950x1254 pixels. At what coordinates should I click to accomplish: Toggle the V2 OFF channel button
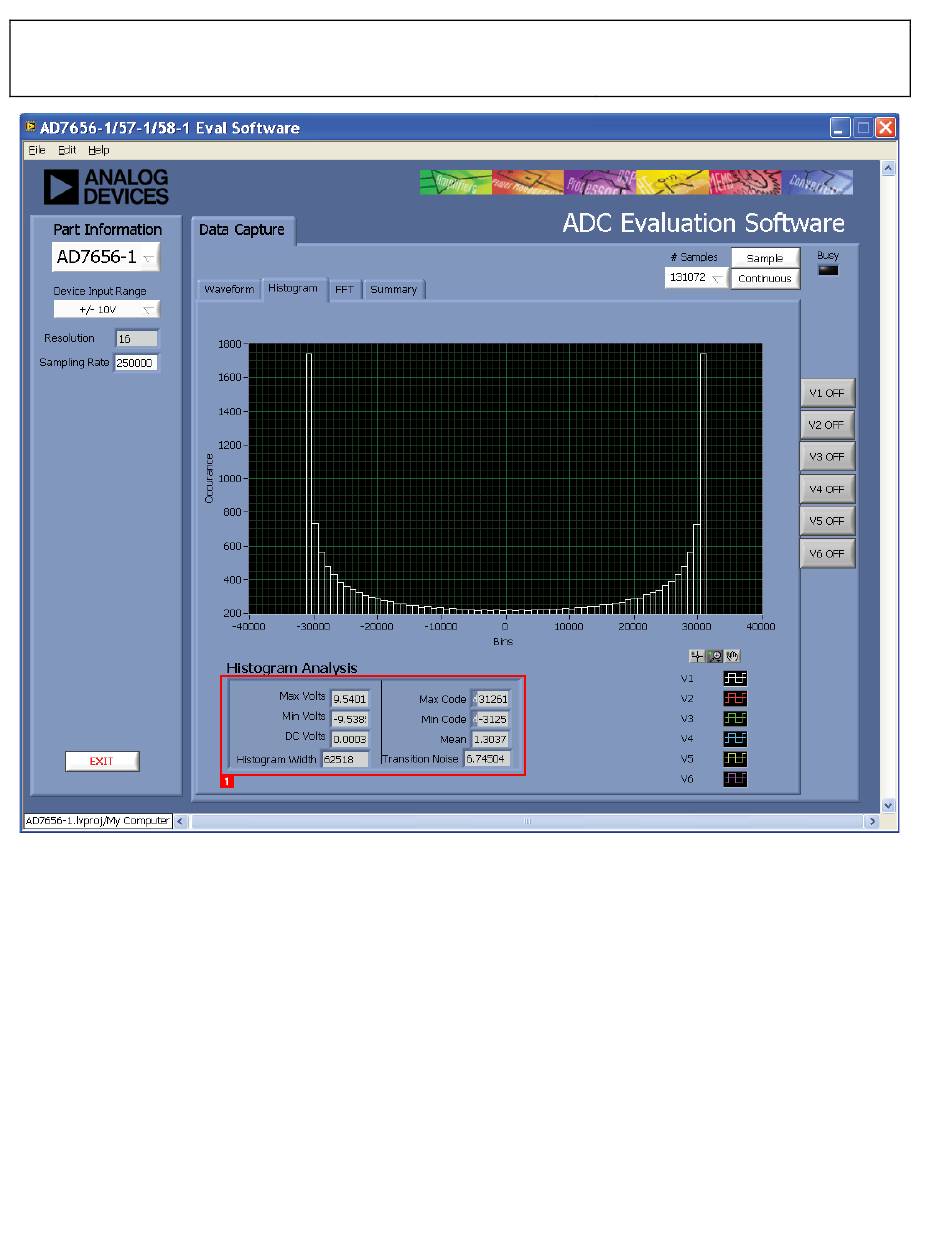coord(827,425)
